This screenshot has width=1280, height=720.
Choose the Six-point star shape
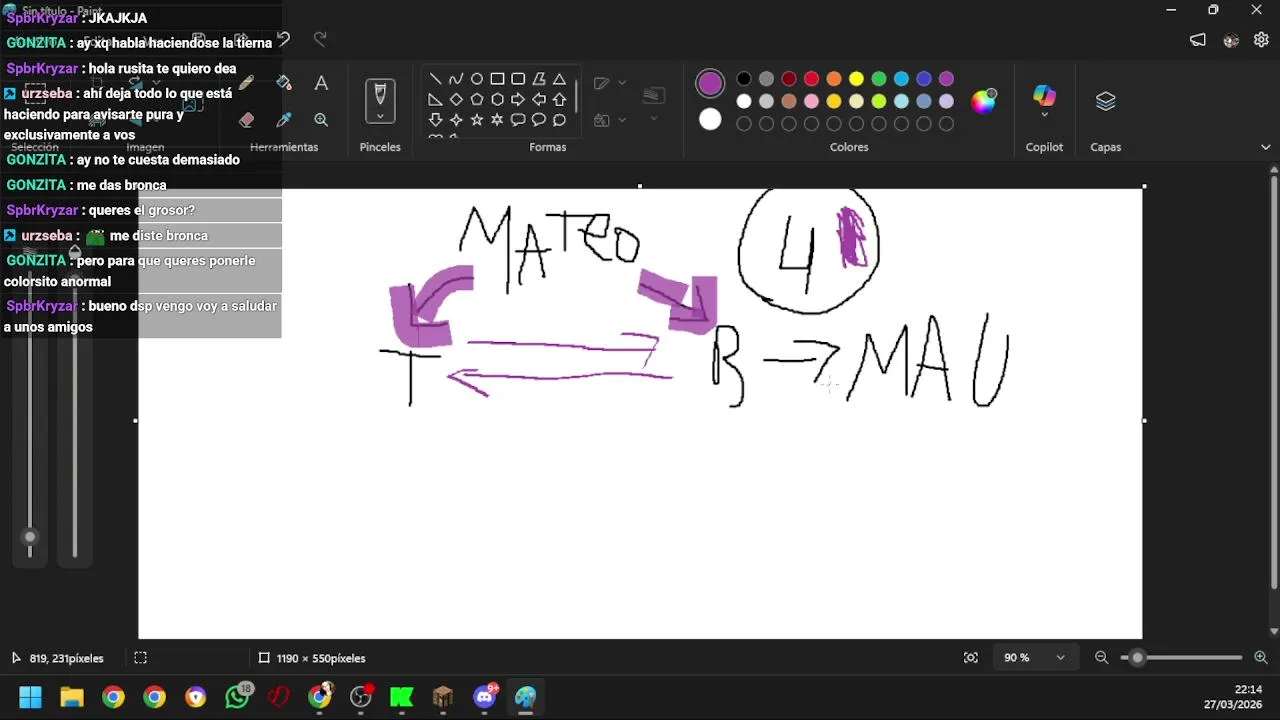497,120
